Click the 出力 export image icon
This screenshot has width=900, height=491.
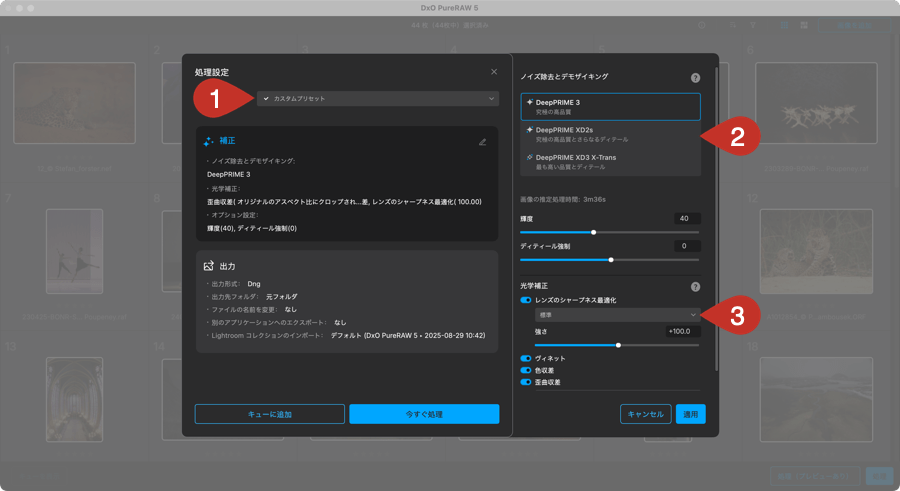pos(208,266)
